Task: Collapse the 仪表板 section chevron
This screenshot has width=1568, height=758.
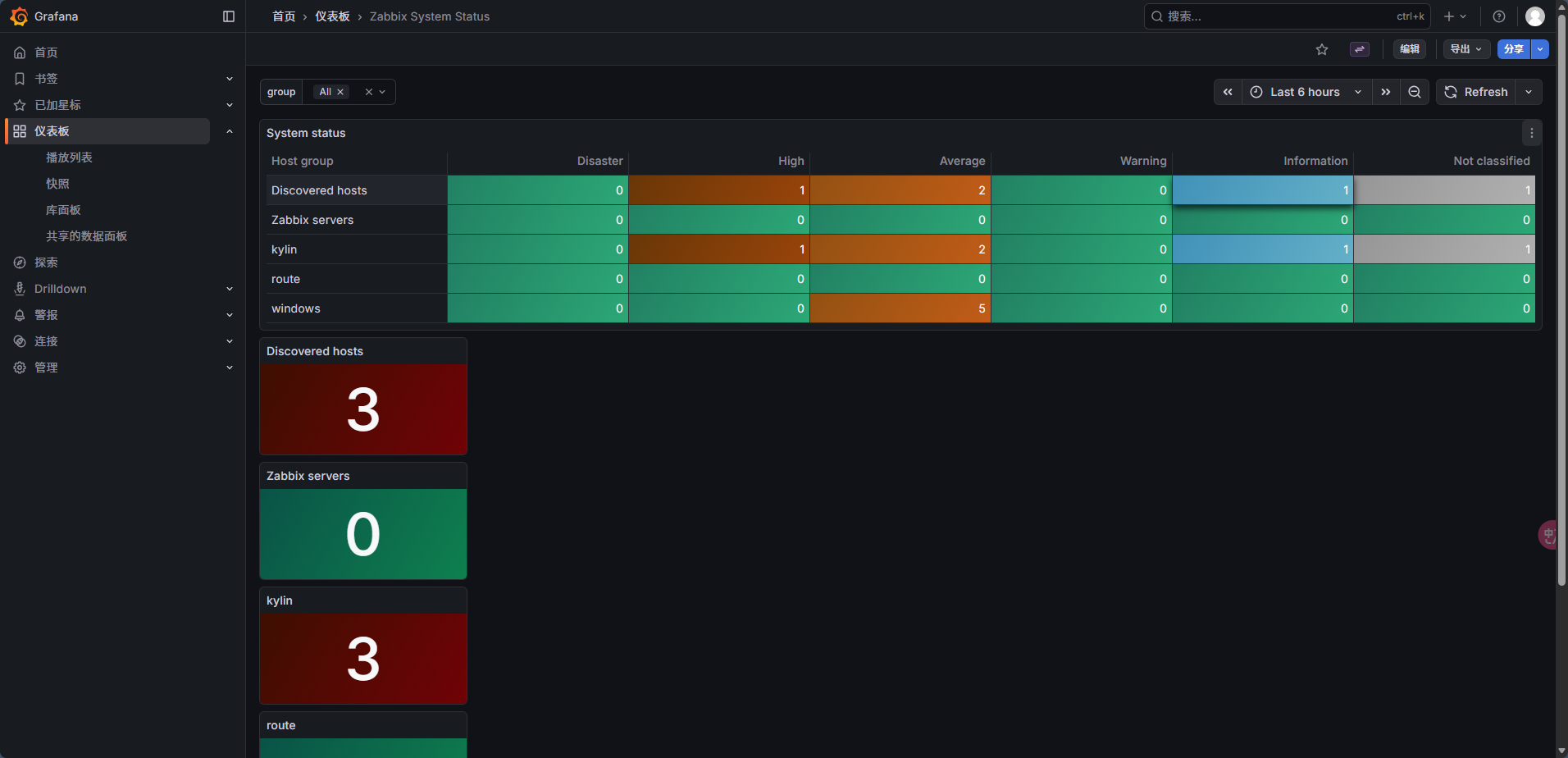Action: click(x=230, y=131)
